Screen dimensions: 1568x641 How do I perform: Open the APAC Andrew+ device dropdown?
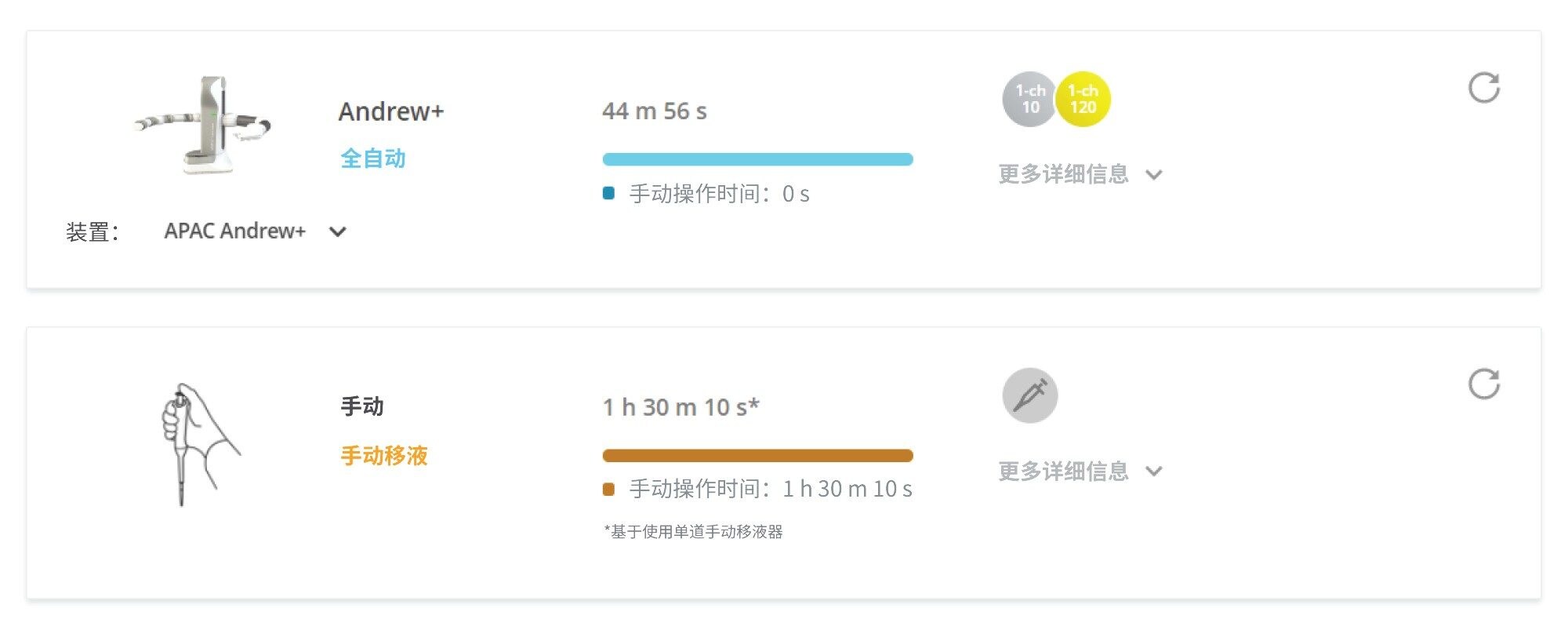coord(256,231)
